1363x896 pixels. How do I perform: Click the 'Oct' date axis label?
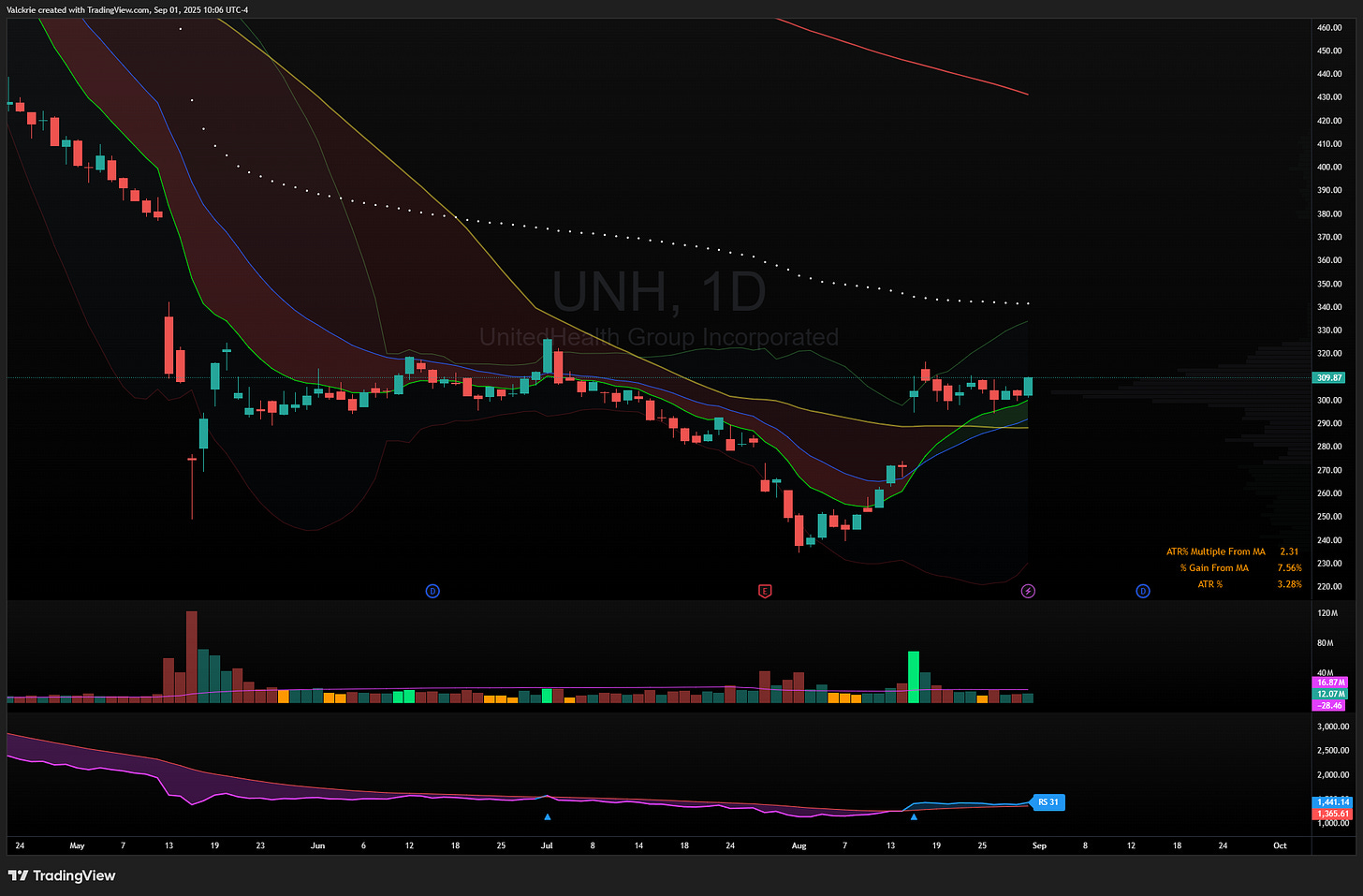point(1280,845)
